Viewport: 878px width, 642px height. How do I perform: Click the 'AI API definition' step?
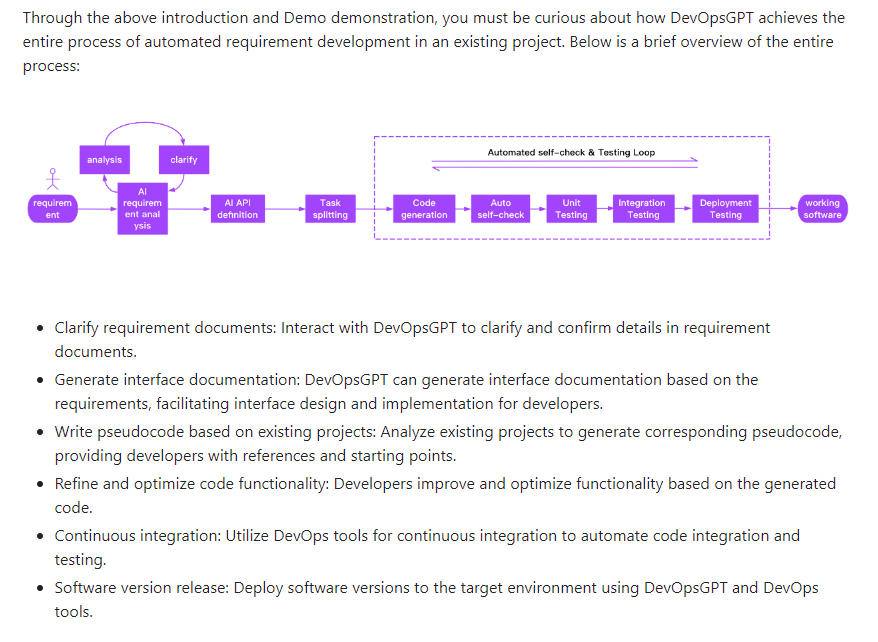tap(237, 209)
